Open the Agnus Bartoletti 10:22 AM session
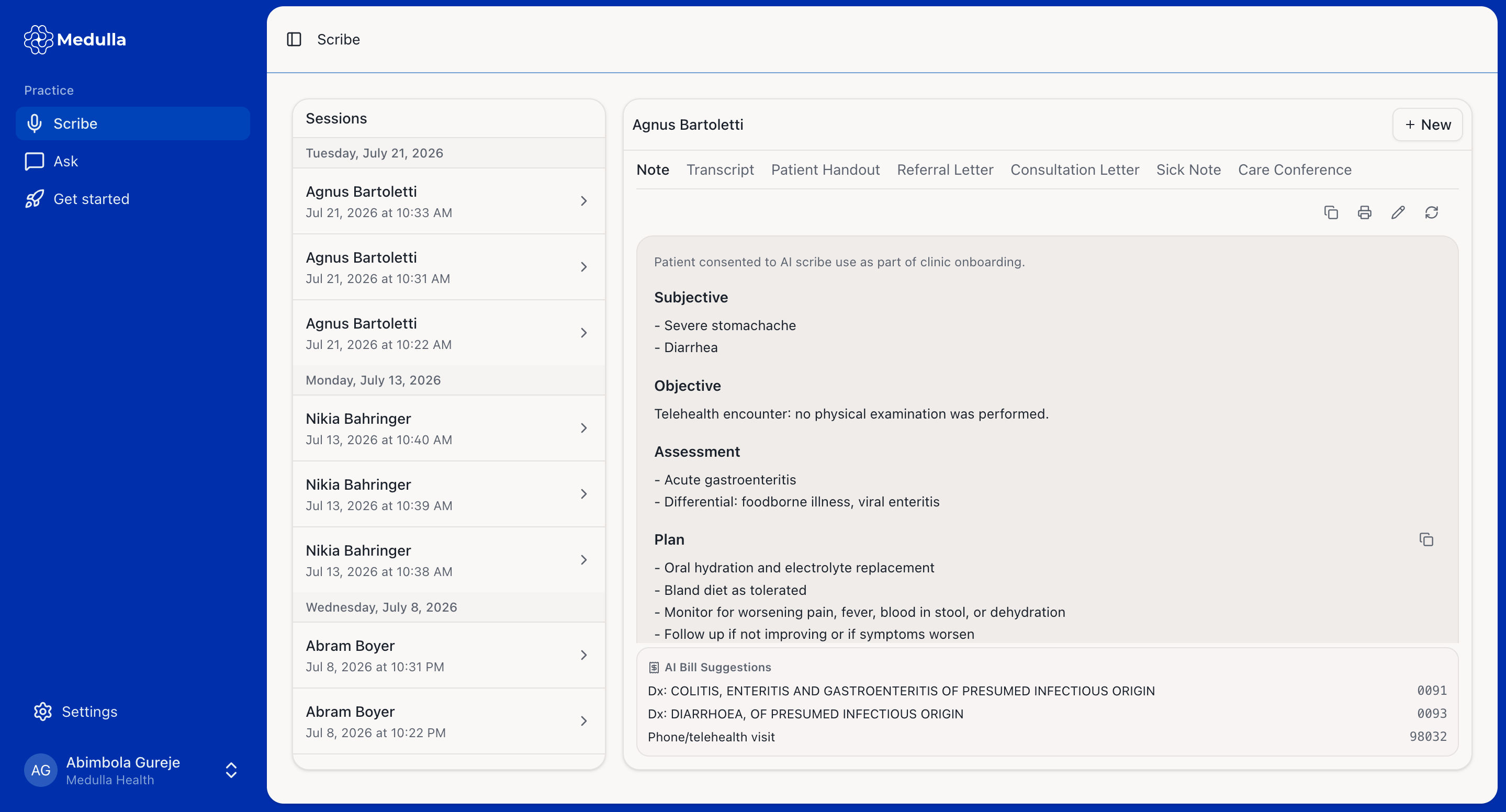1506x812 pixels. click(x=448, y=333)
